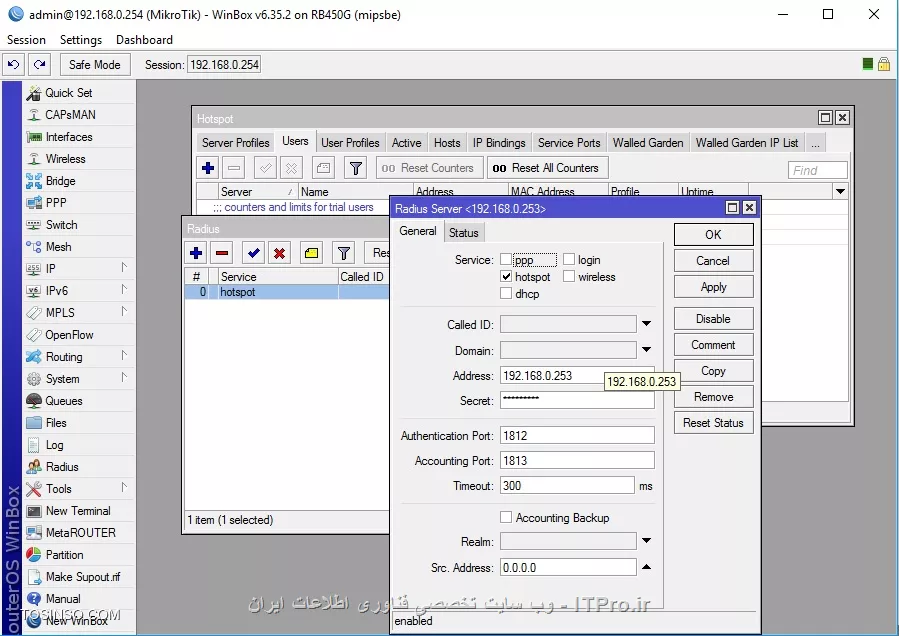Click filter icon in Hotspot toolbar
The height and width of the screenshot is (636, 899).
pyautogui.click(x=355, y=168)
